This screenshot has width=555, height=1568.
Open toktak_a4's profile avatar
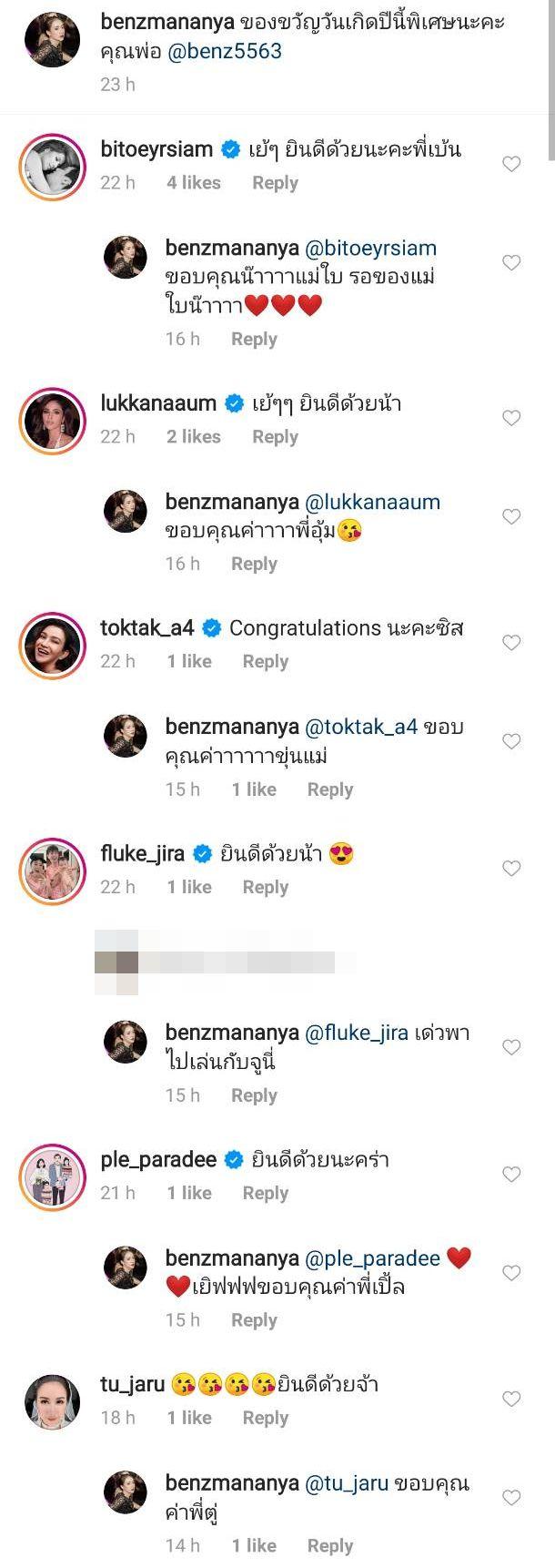click(51, 645)
